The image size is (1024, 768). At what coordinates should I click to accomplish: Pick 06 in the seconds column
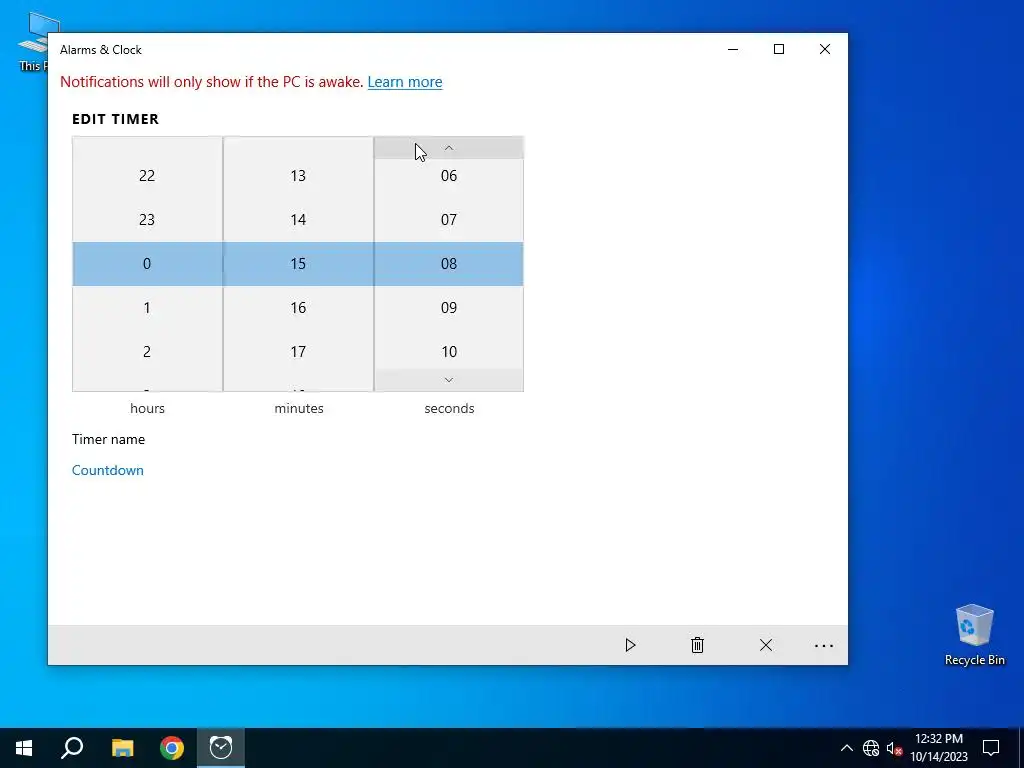(x=449, y=176)
